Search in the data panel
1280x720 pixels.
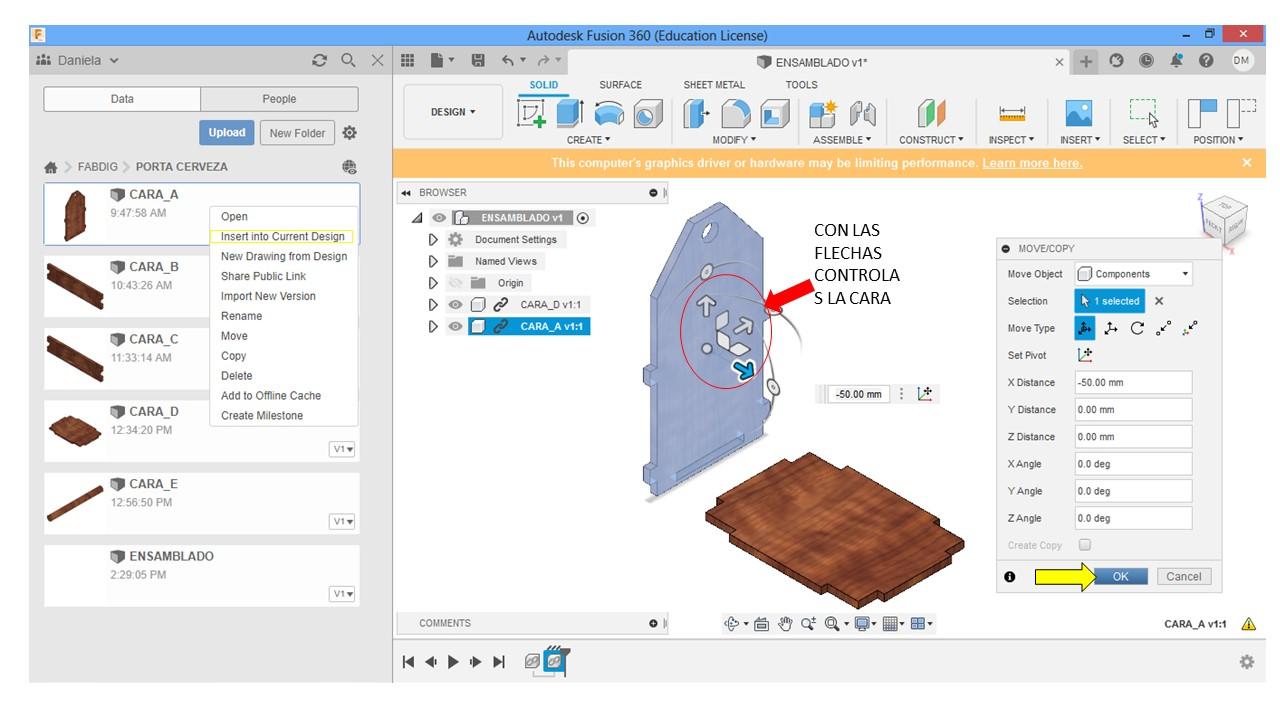click(348, 61)
